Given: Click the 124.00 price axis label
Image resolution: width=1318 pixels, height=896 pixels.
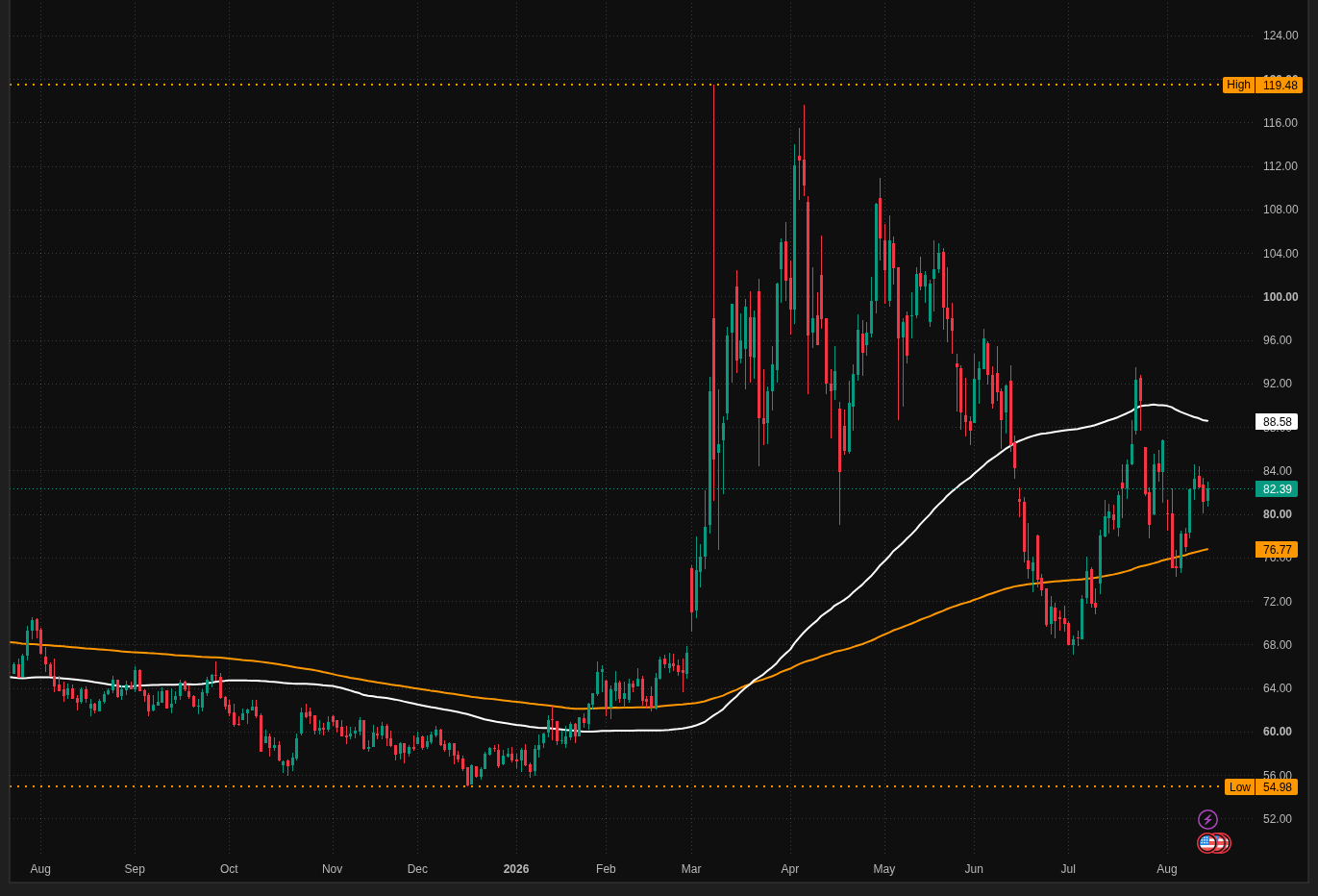Looking at the screenshot, I should coord(1281,36).
